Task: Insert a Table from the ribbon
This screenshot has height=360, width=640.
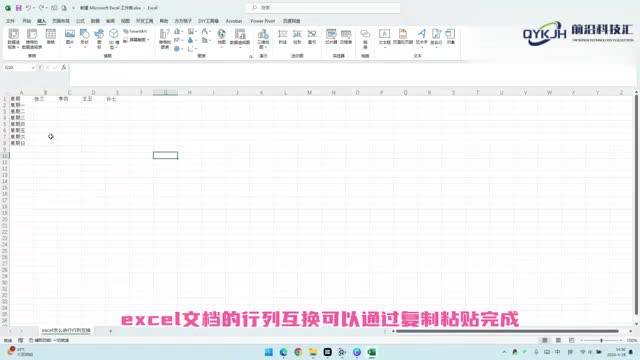Action: 51,37
